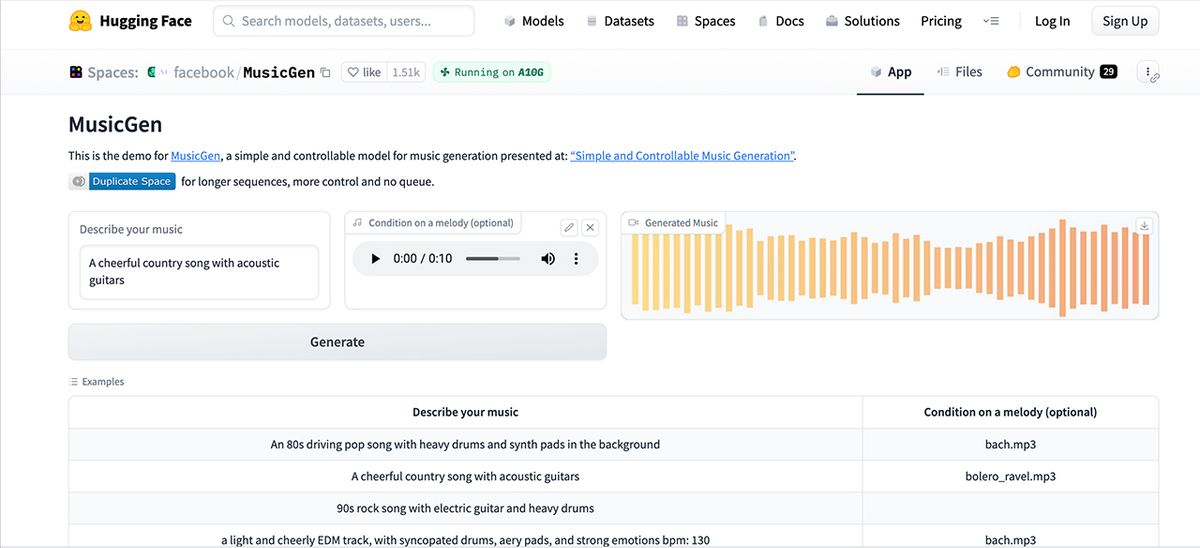
Task: Switch to the Files tab
Action: [x=959, y=72]
